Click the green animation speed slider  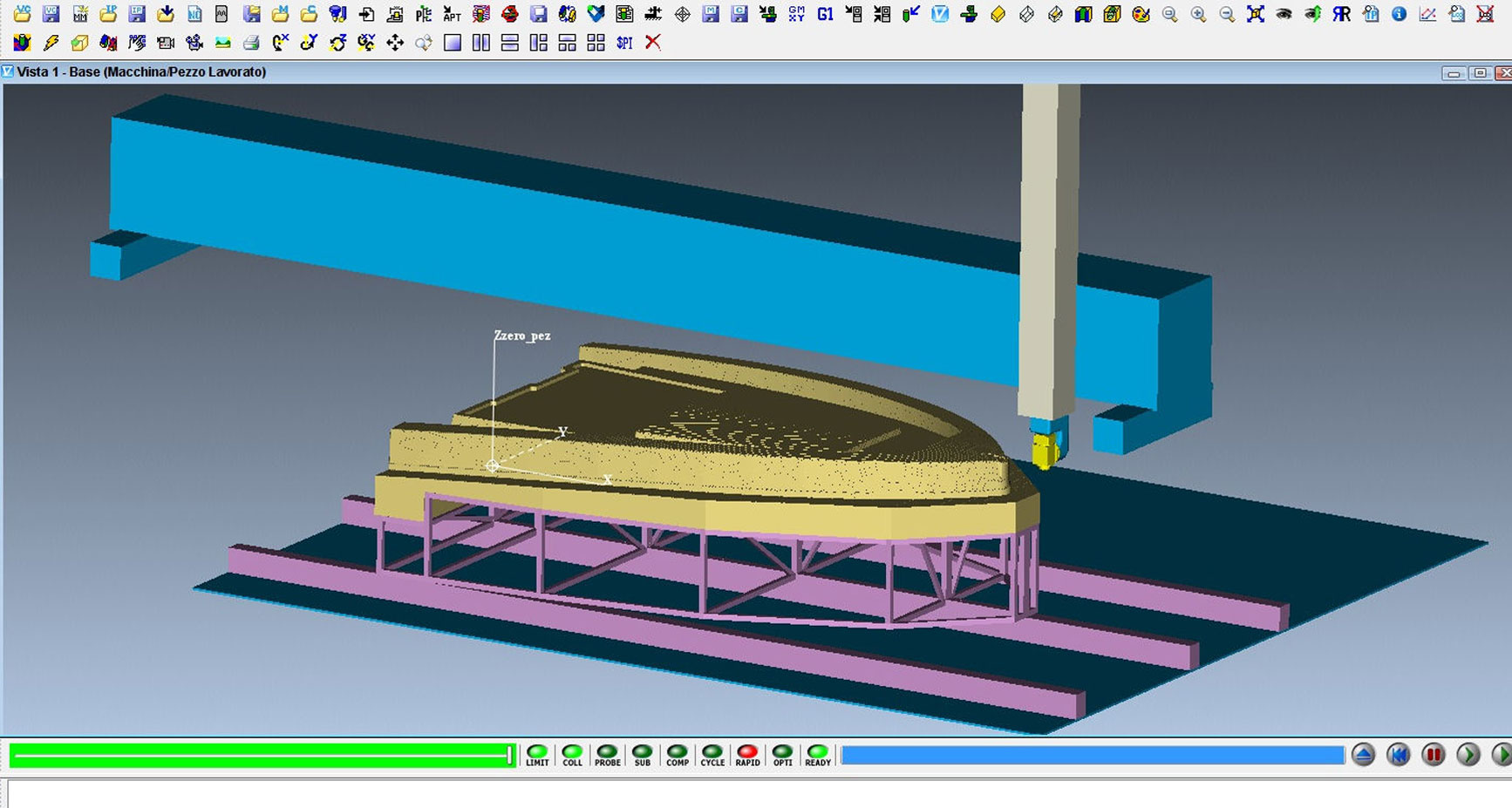tap(262, 755)
